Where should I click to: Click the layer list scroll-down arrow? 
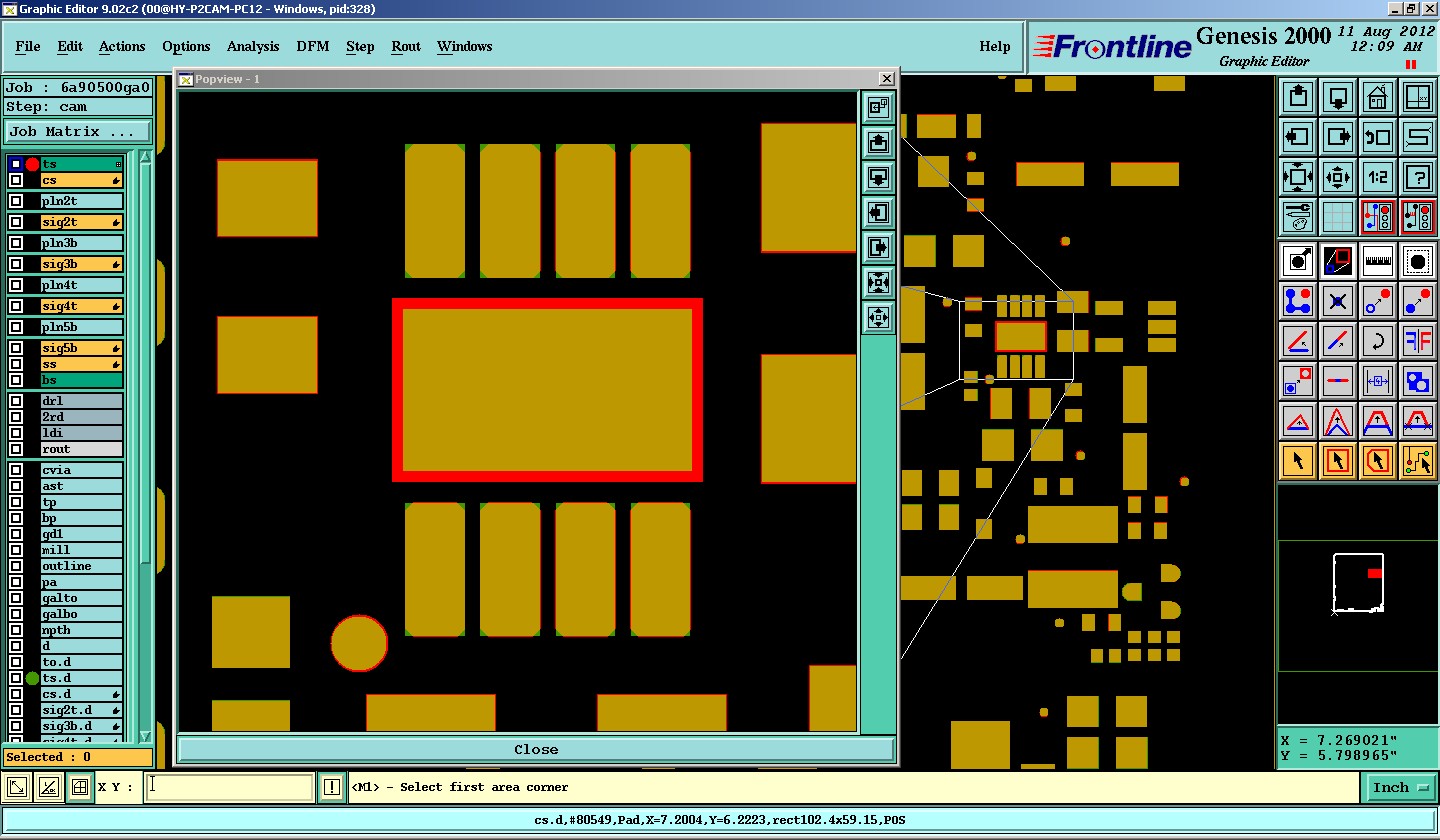coord(145,736)
